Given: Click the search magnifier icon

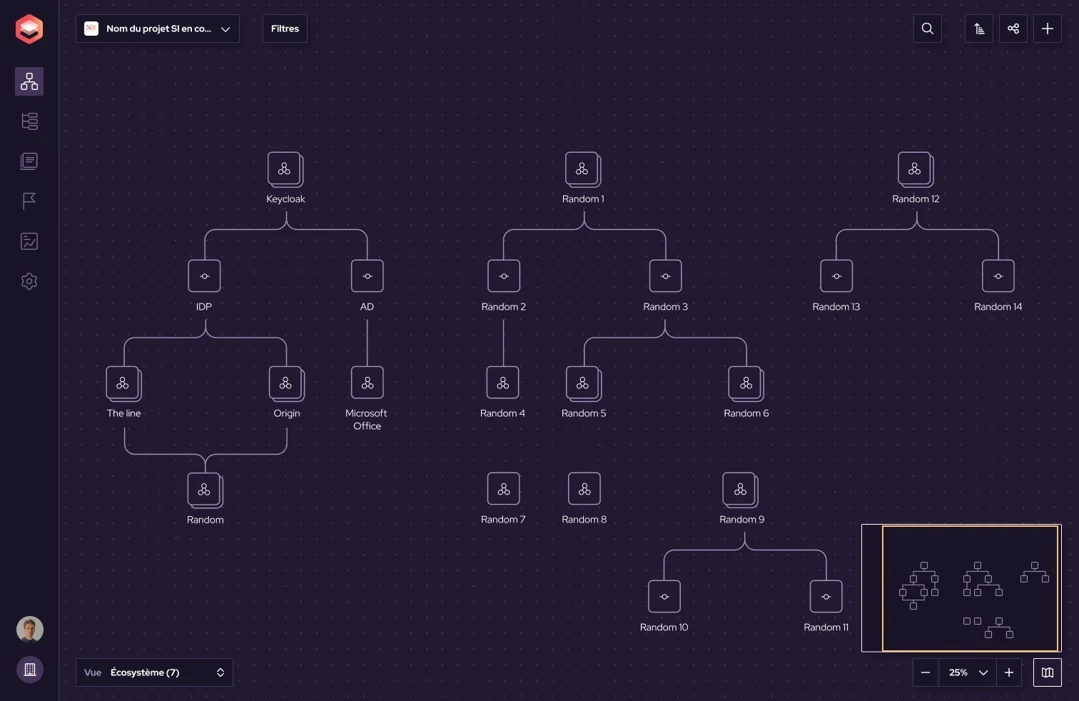Looking at the screenshot, I should 928,29.
